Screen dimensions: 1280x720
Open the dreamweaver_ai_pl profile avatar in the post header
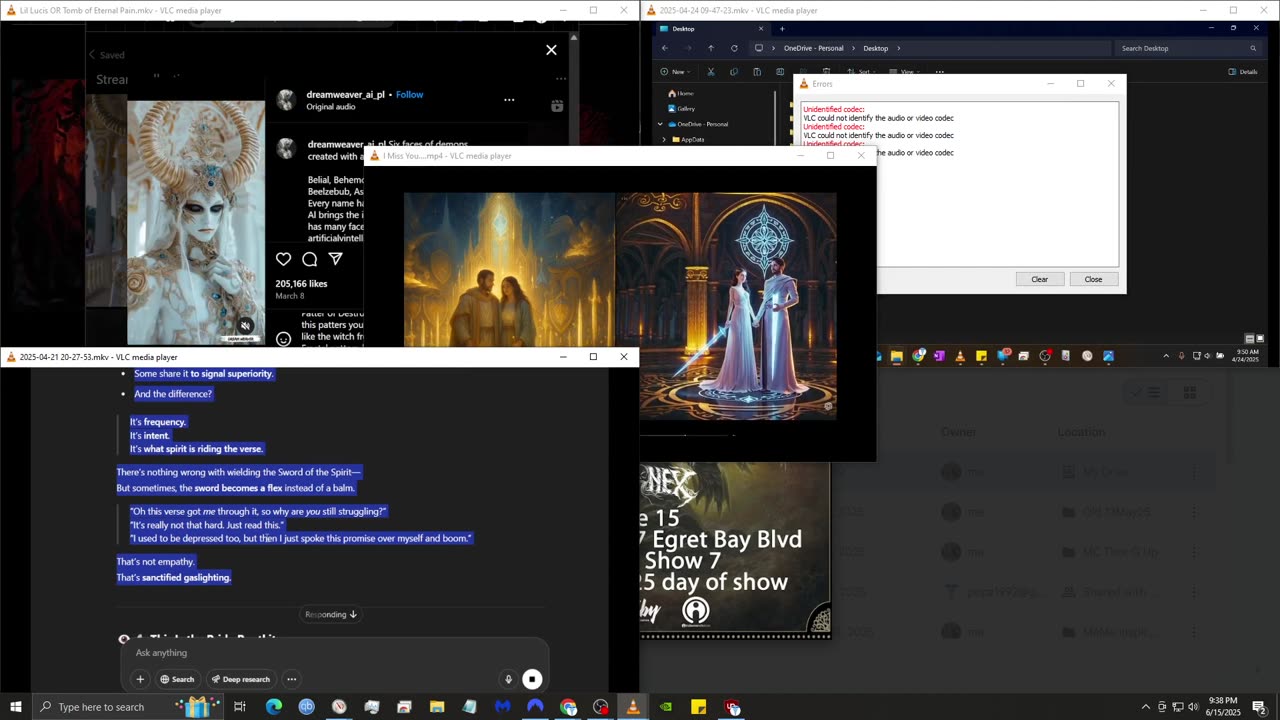[x=287, y=99]
